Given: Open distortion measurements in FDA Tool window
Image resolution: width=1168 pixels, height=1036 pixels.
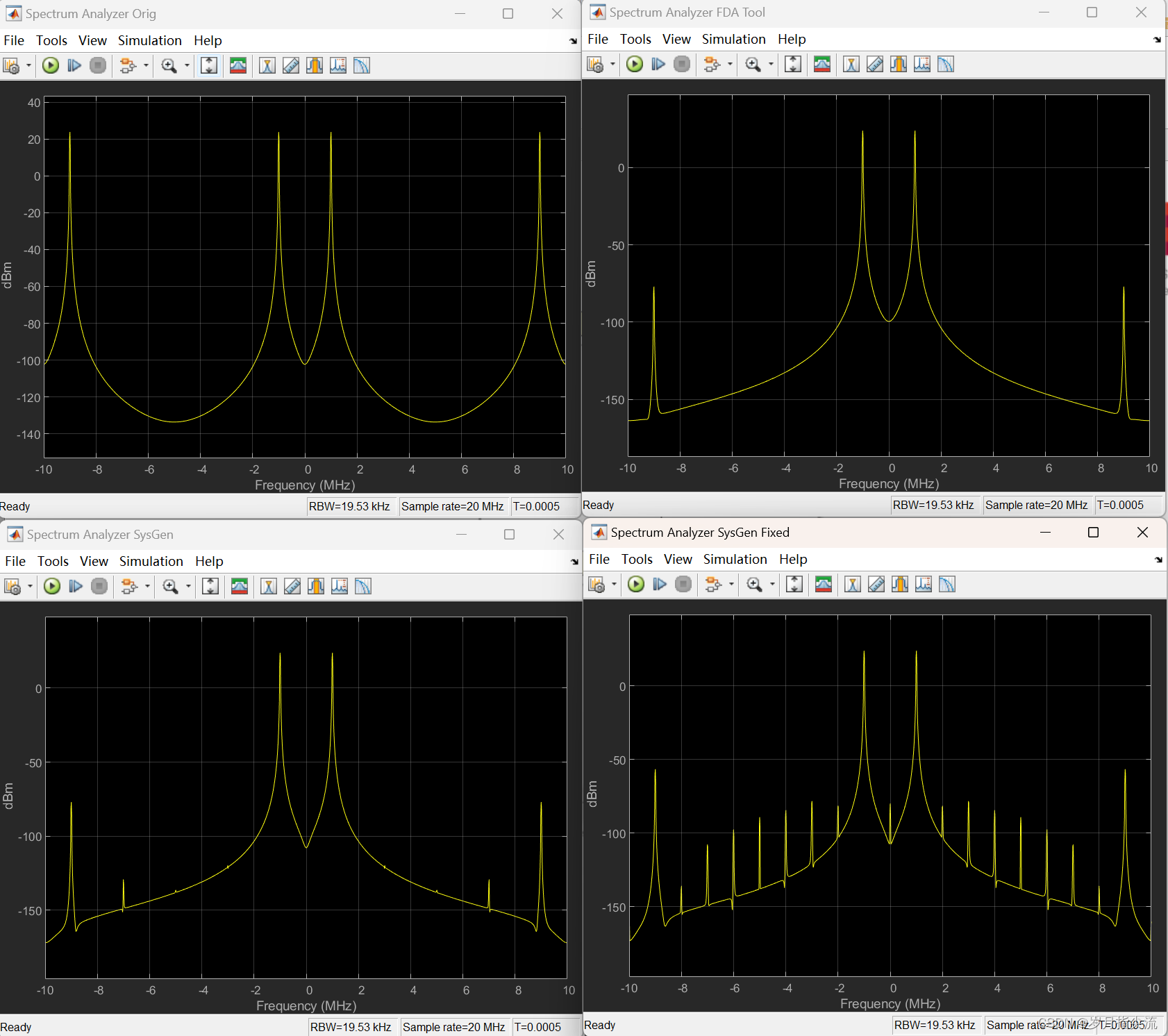Looking at the screenshot, I should pos(922,64).
